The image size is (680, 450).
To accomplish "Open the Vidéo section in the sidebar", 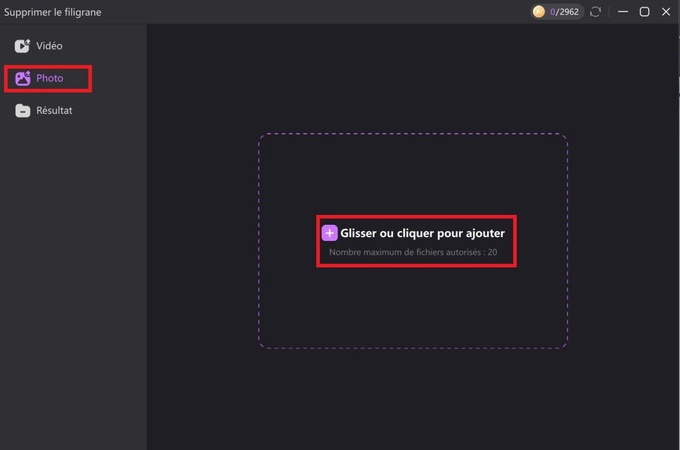I will [x=39, y=46].
